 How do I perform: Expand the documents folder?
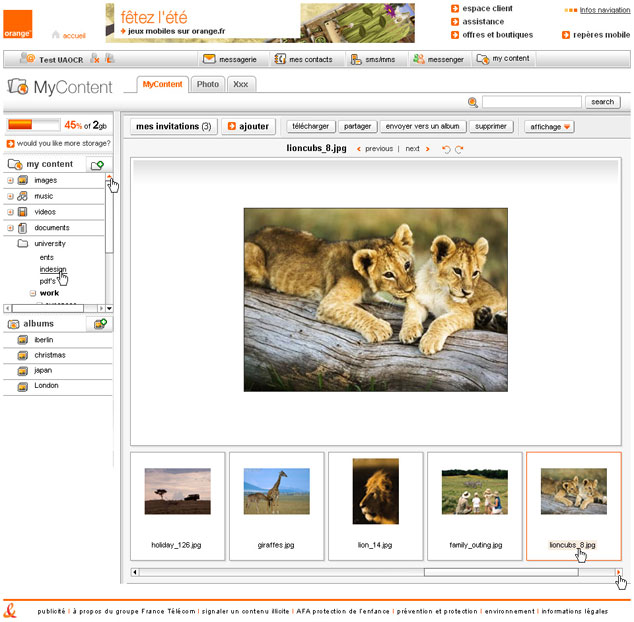[x=11, y=228]
